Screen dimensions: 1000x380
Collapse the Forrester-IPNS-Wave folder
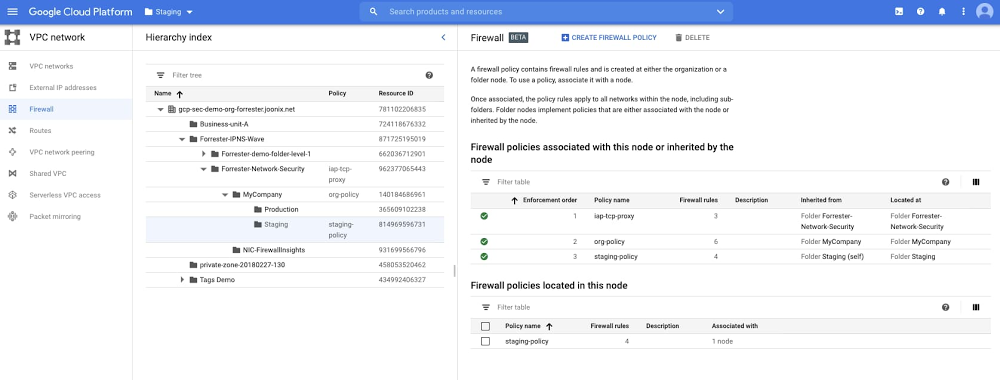point(182,139)
